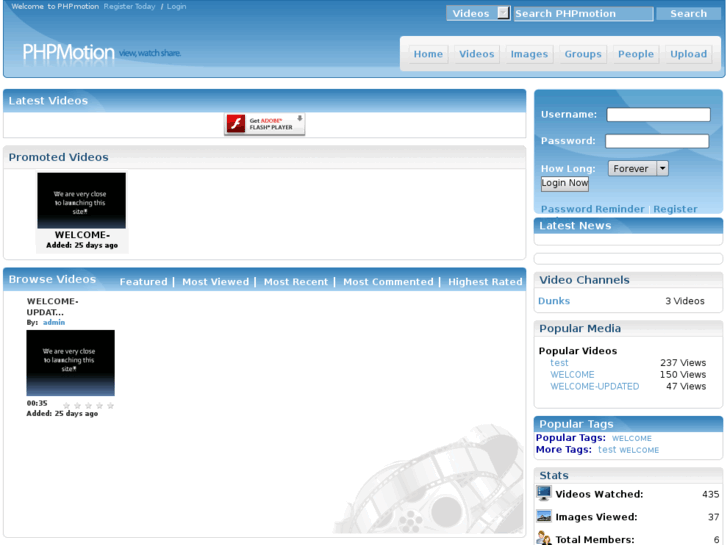Focus the Username input field
Viewport: 727px width, 545px height.
click(658, 115)
